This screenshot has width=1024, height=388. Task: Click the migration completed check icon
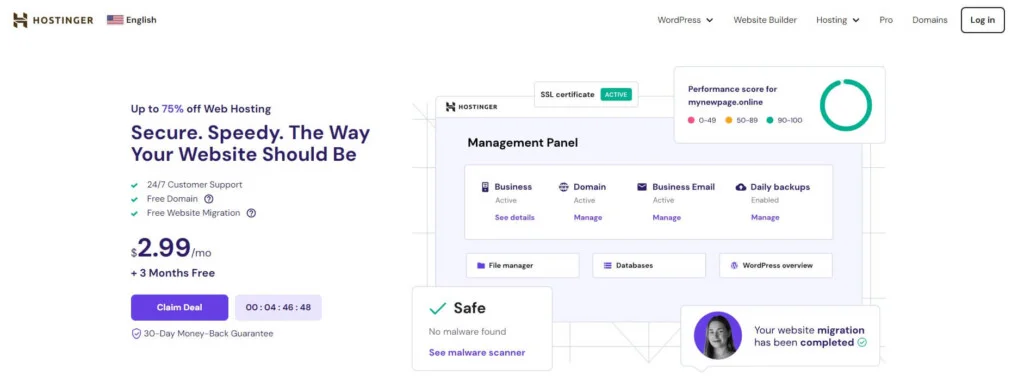(862, 342)
